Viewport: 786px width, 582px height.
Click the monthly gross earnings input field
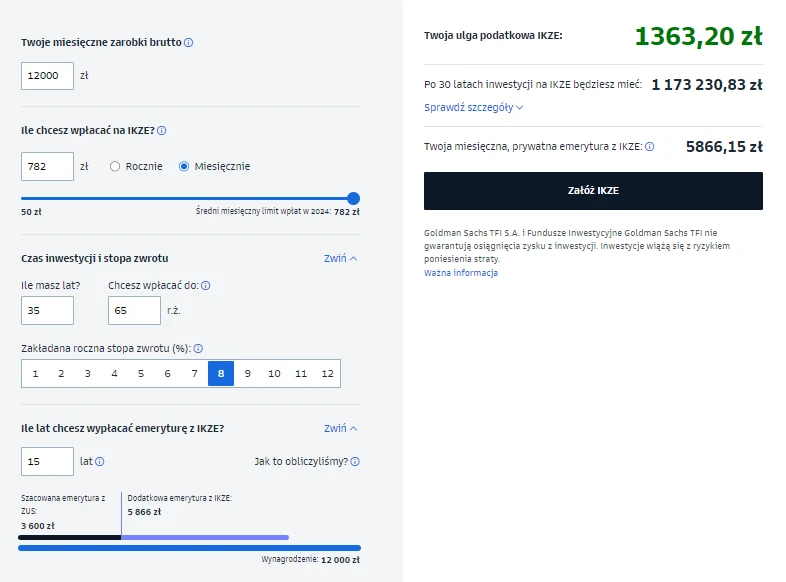(47, 75)
